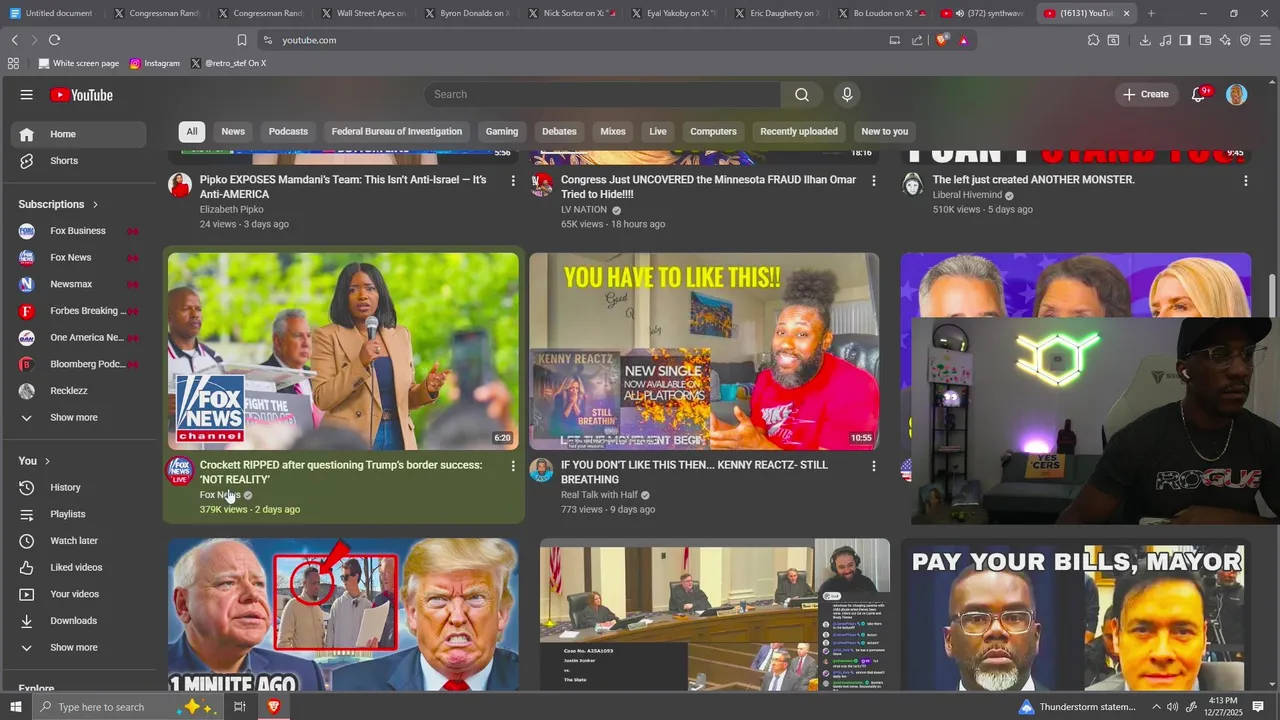Click the Create button

(x=1145, y=94)
